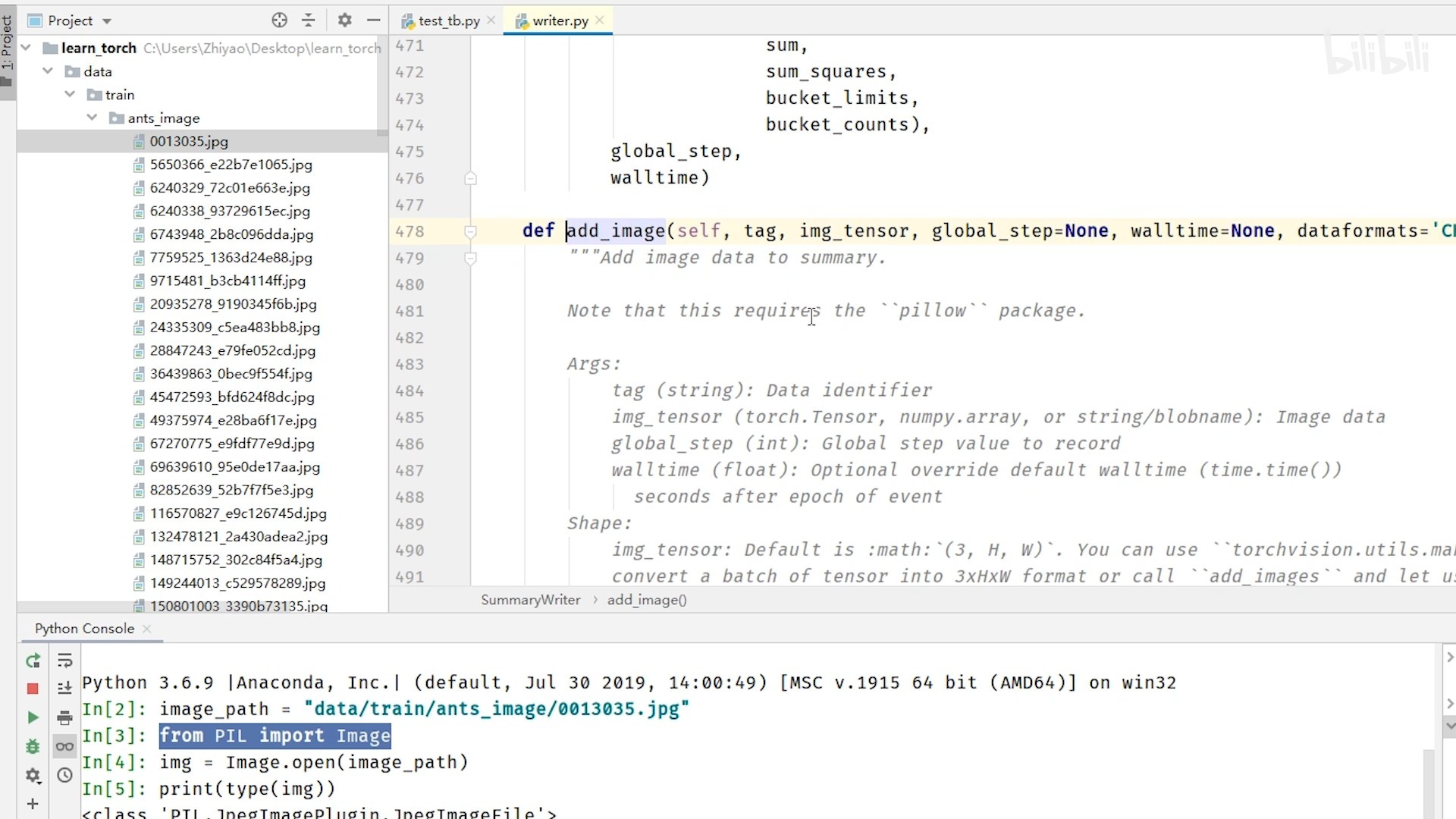This screenshot has height=819, width=1456.
Task: Toggle soft-wrap in Python console
Action: [64, 661]
